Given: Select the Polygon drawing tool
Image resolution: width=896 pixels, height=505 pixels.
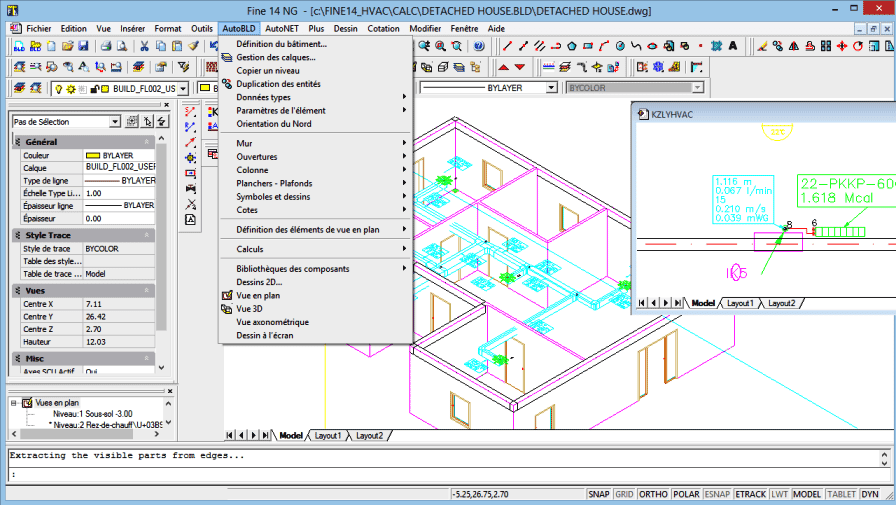Looking at the screenshot, I should pyautogui.click(x=571, y=46).
